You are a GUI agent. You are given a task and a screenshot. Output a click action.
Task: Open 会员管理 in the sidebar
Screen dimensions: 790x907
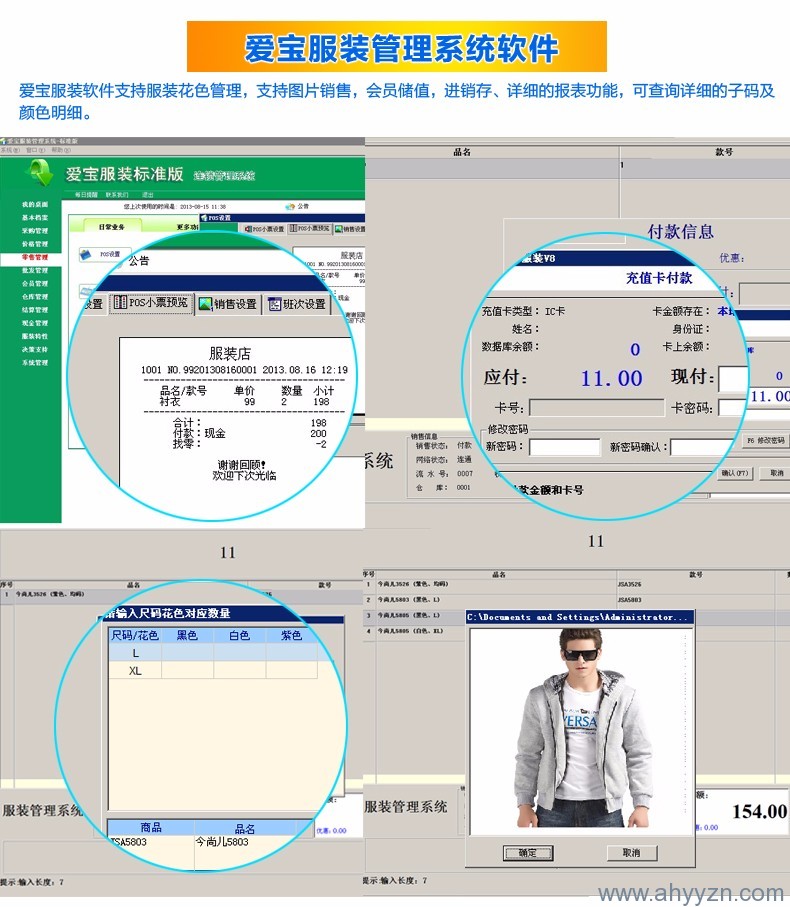tap(34, 283)
